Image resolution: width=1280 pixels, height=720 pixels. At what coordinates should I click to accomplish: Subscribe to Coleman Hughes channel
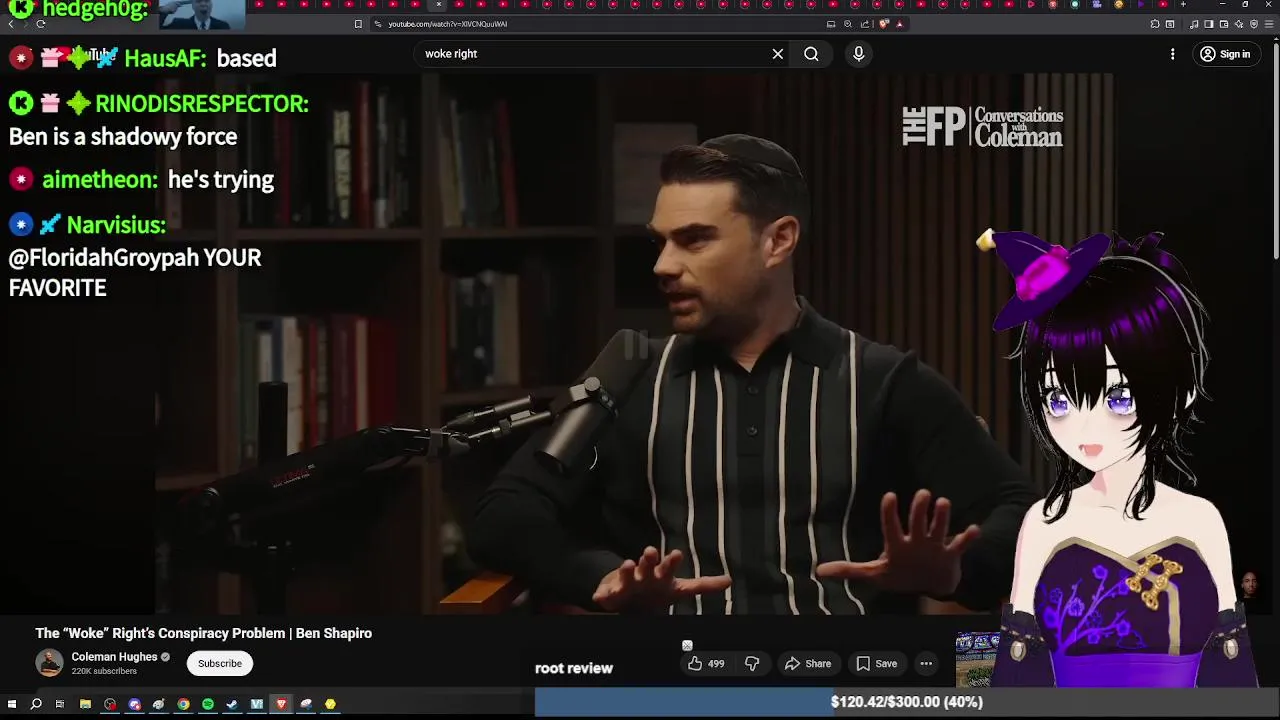coord(219,663)
